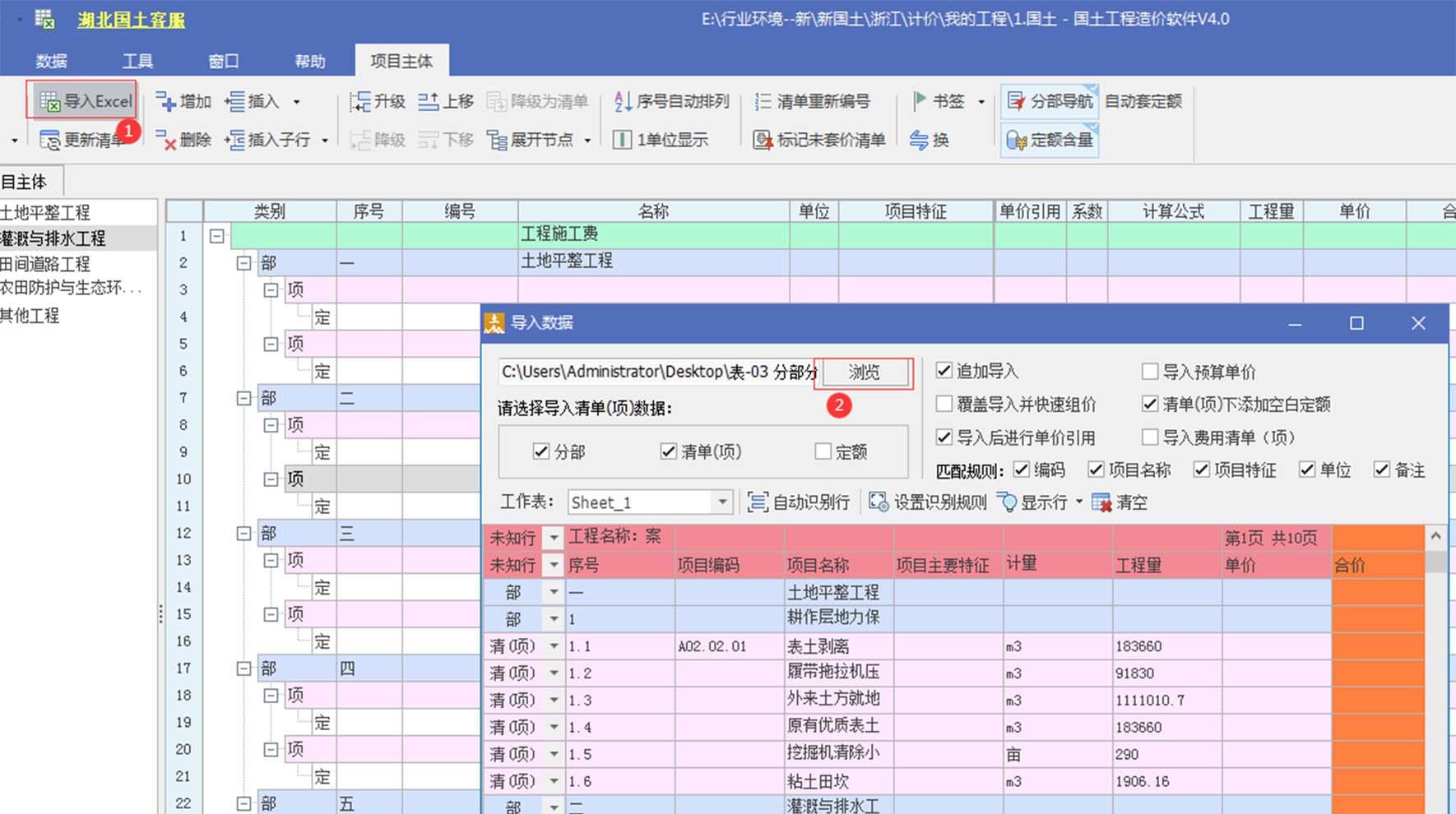
Task: Collapse the 部 node in row 2
Action: [243, 263]
